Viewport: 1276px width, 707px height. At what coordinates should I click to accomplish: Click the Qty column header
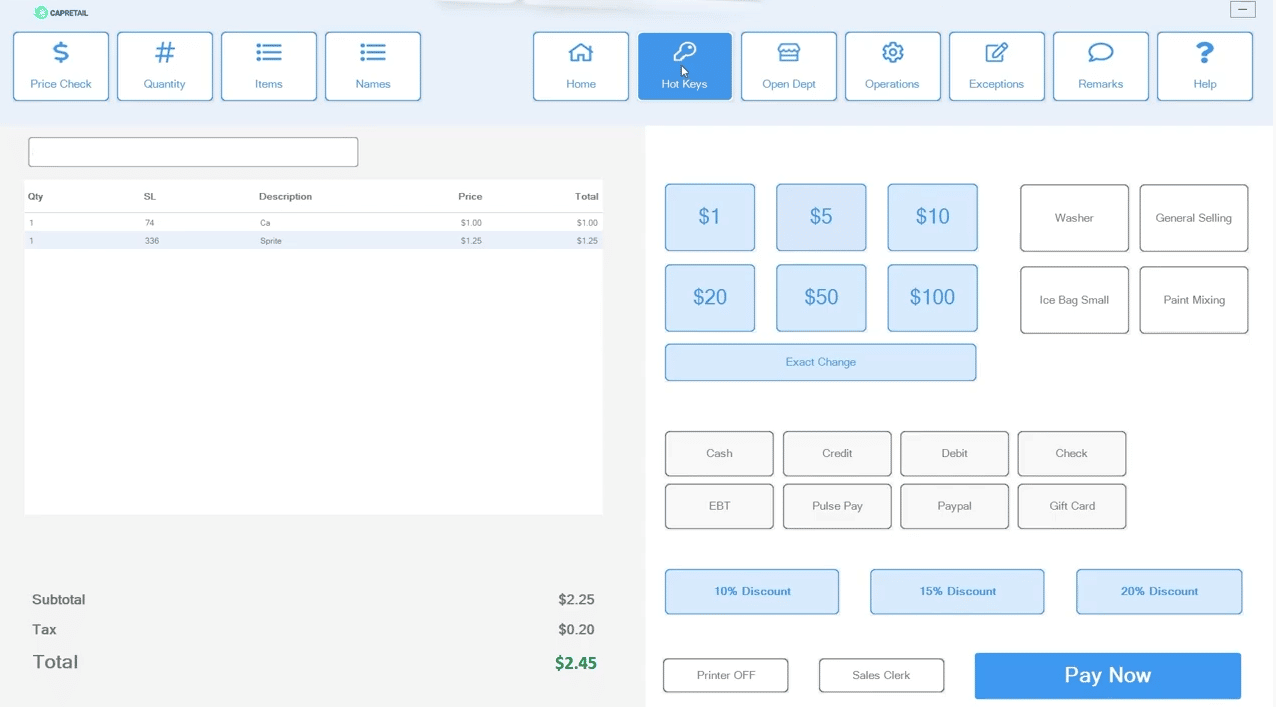(36, 197)
